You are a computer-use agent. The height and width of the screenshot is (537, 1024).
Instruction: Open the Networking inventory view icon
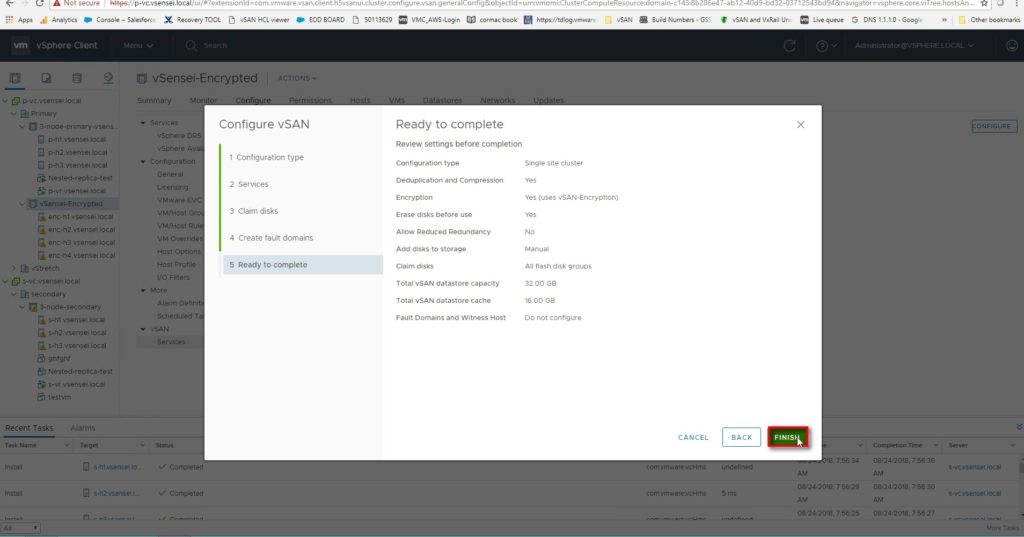[x=107, y=78]
